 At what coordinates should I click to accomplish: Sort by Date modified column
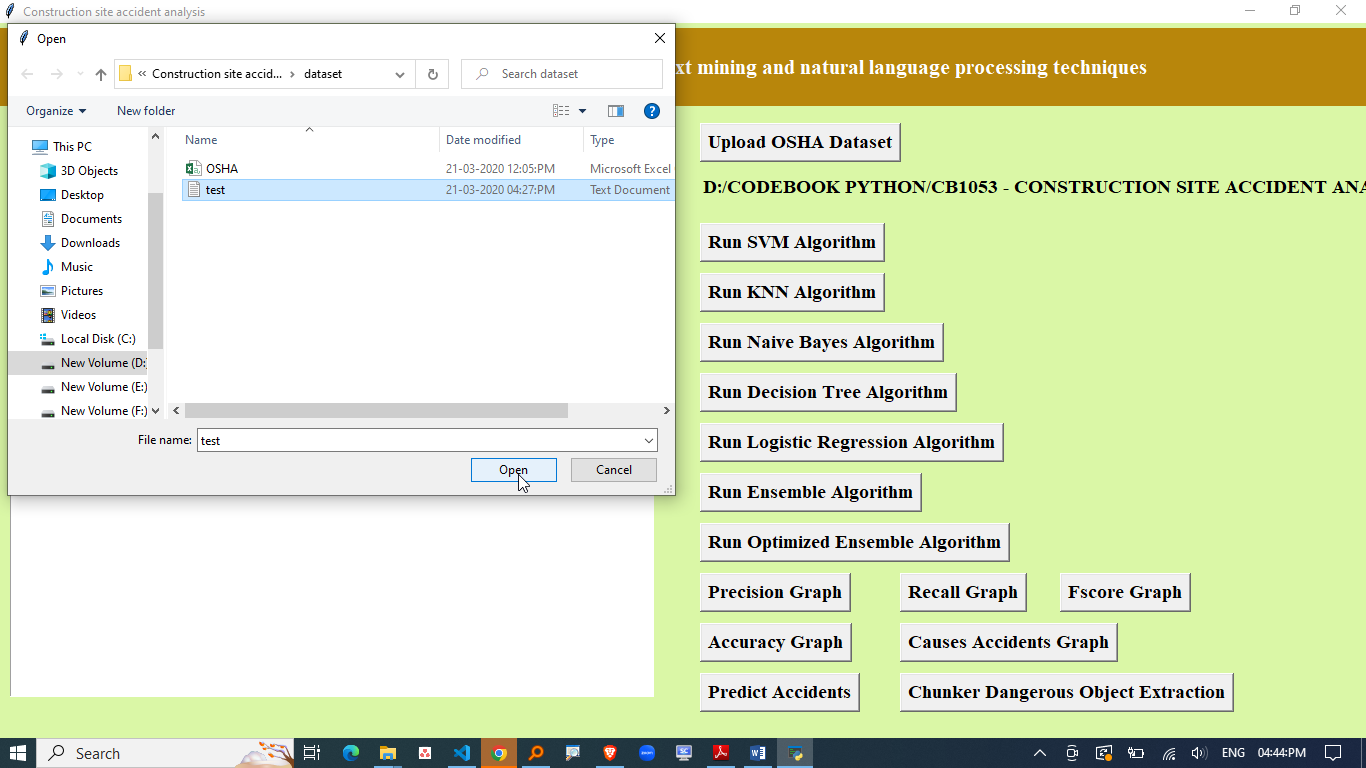pos(511,140)
